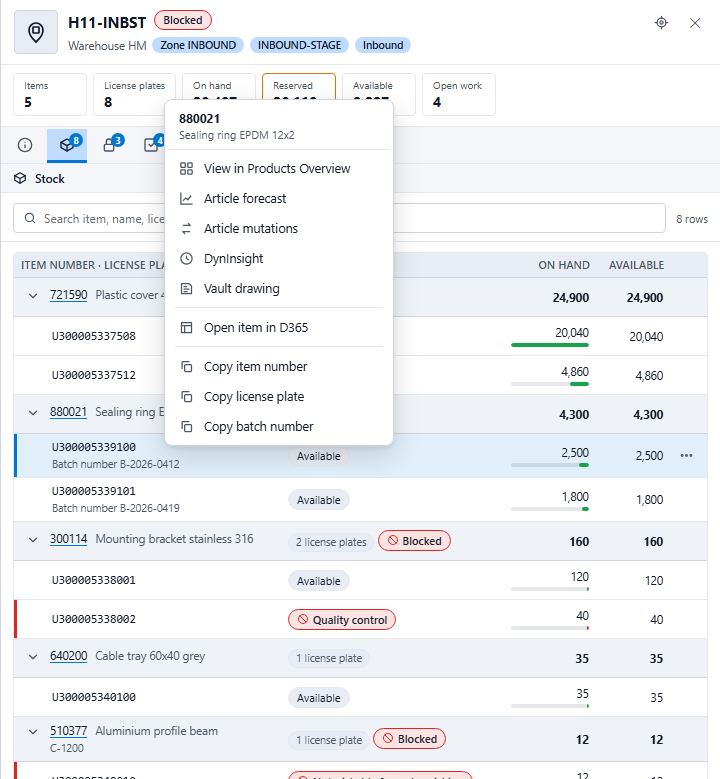Open item number link 510377
Screen dimensions: 720x779
[x=69, y=731]
